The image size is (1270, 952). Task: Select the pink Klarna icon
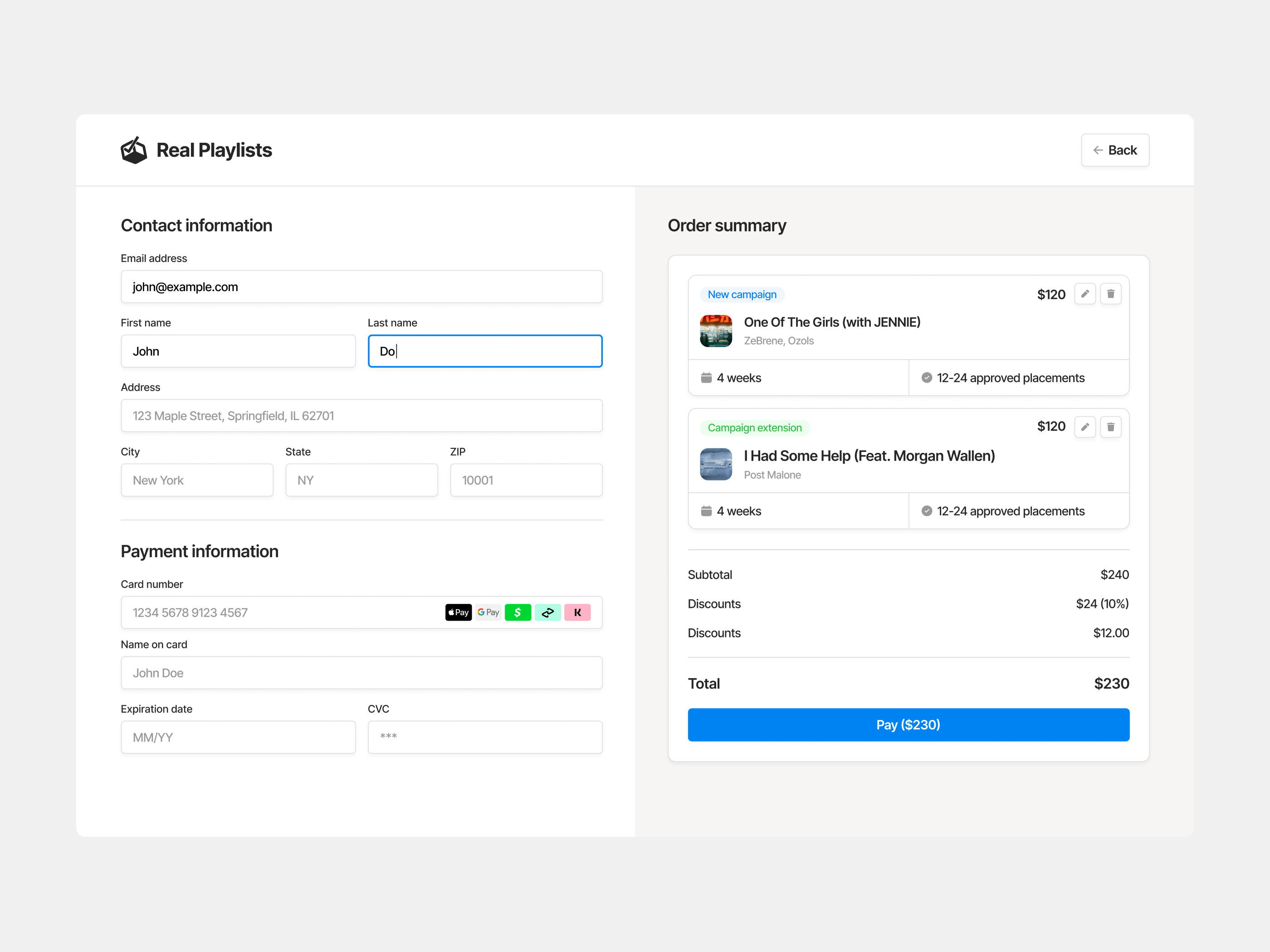[x=577, y=612]
